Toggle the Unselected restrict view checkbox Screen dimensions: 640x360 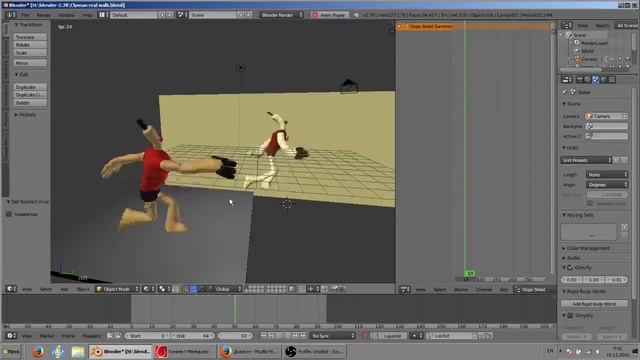9,214
